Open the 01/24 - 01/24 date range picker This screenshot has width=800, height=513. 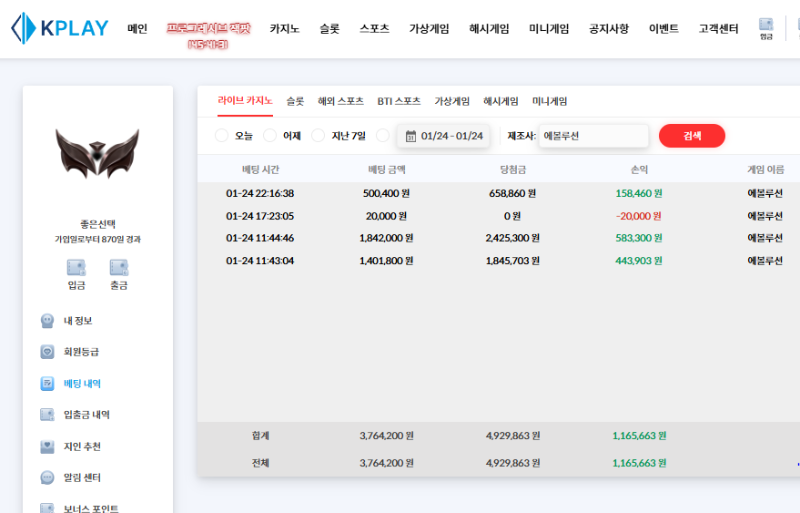444,136
